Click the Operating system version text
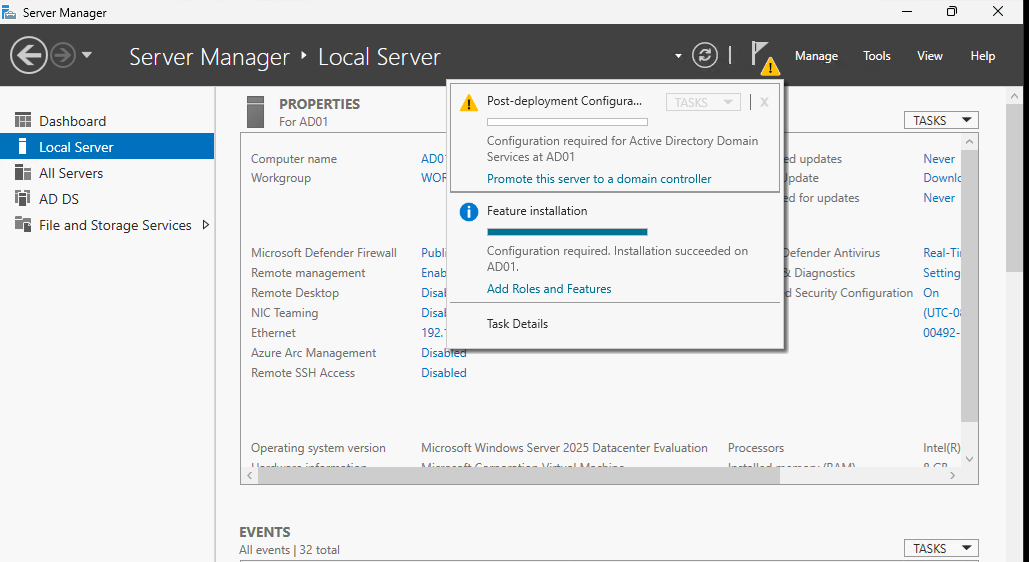 coord(318,448)
